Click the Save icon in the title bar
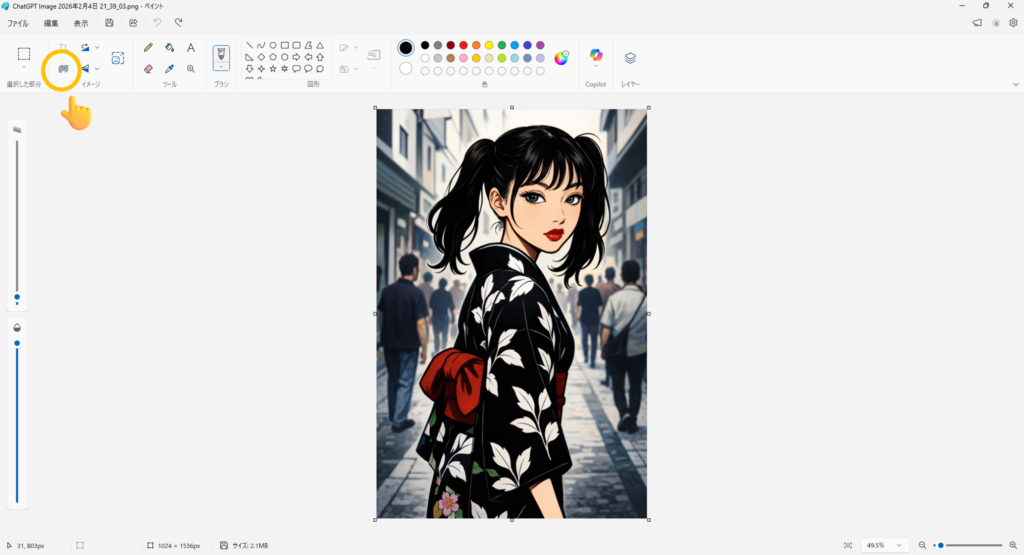The width and height of the screenshot is (1024, 555). (109, 23)
